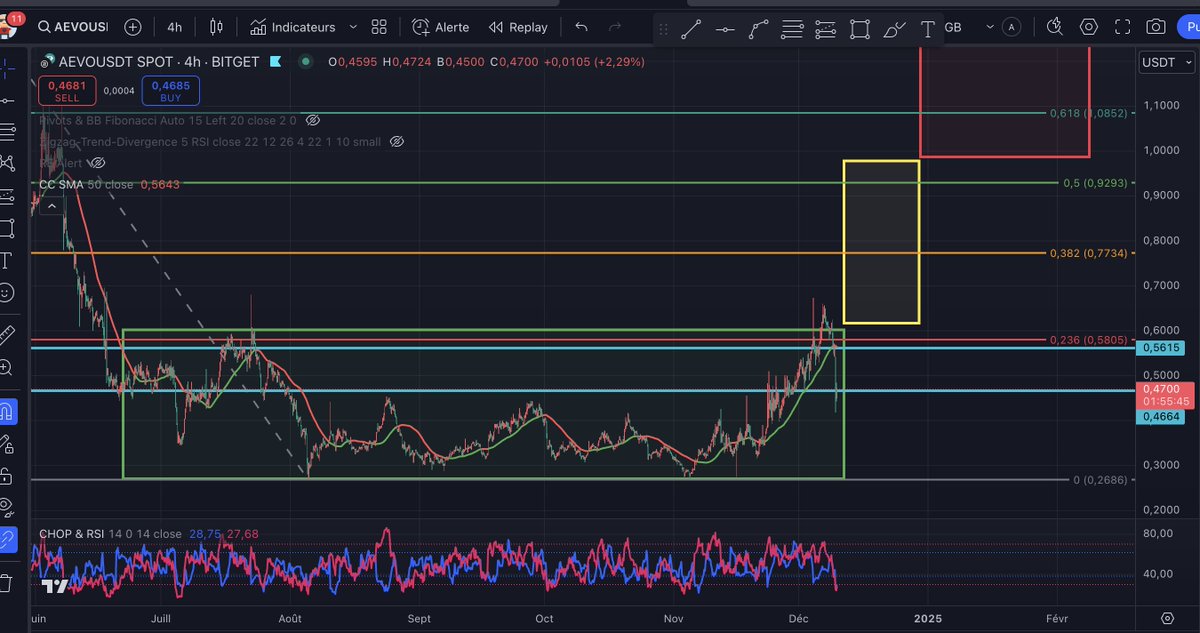Toggle magnet mode in left sidebar
The image size is (1200, 633).
[7, 411]
